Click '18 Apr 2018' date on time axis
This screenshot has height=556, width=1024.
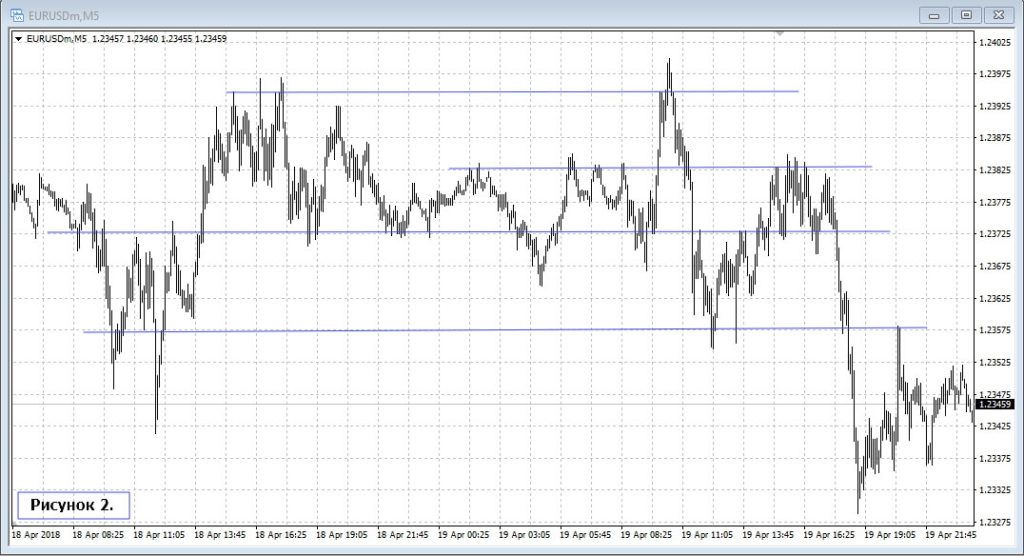38,535
